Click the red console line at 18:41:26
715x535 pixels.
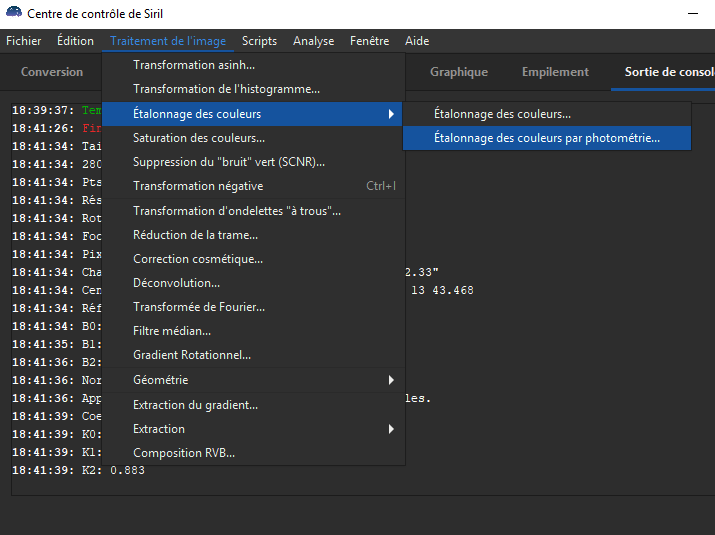(57, 128)
